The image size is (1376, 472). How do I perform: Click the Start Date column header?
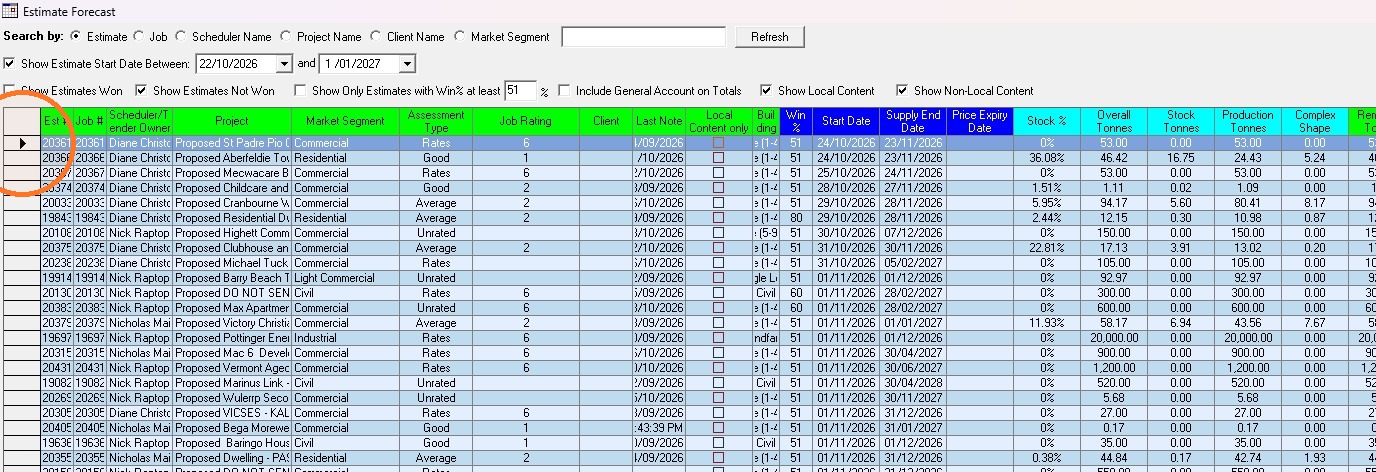846,121
